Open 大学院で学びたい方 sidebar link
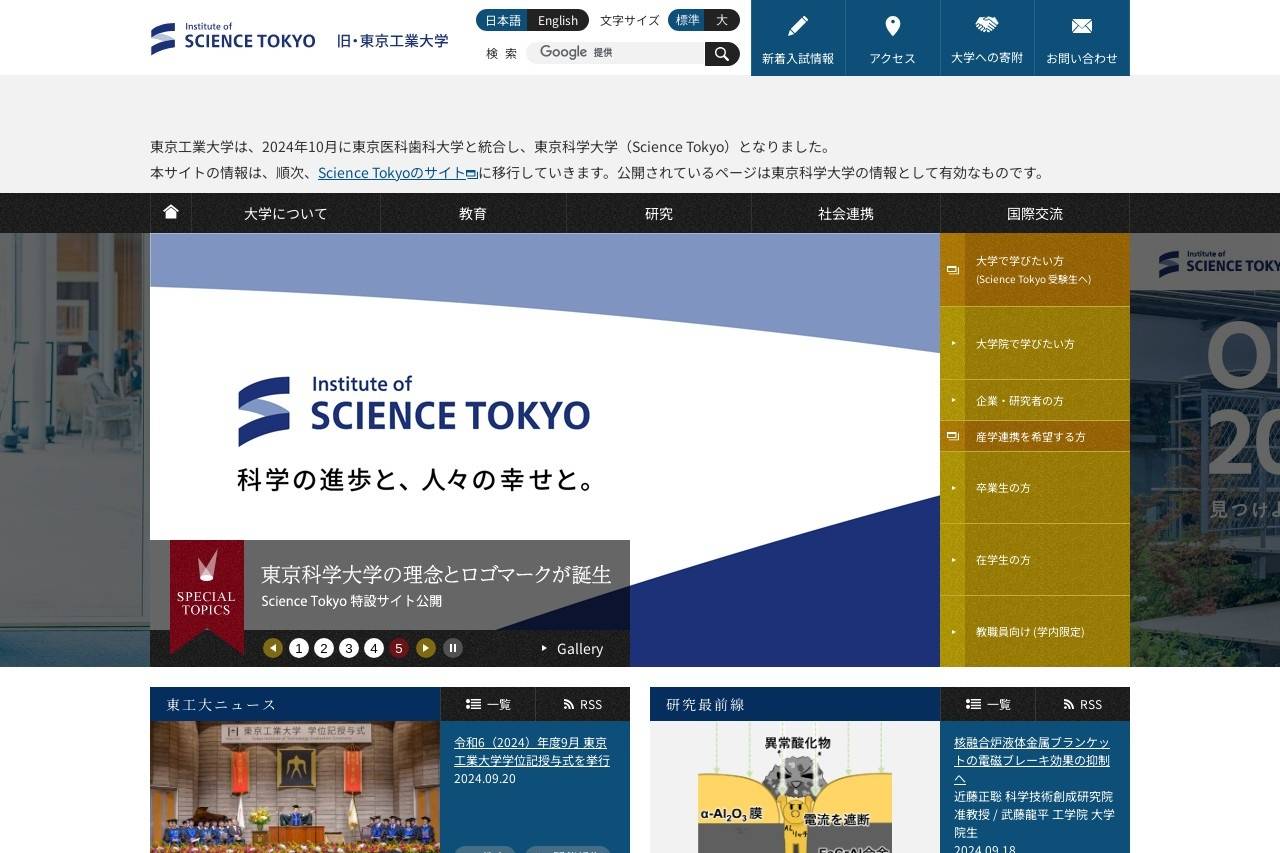 1035,343
